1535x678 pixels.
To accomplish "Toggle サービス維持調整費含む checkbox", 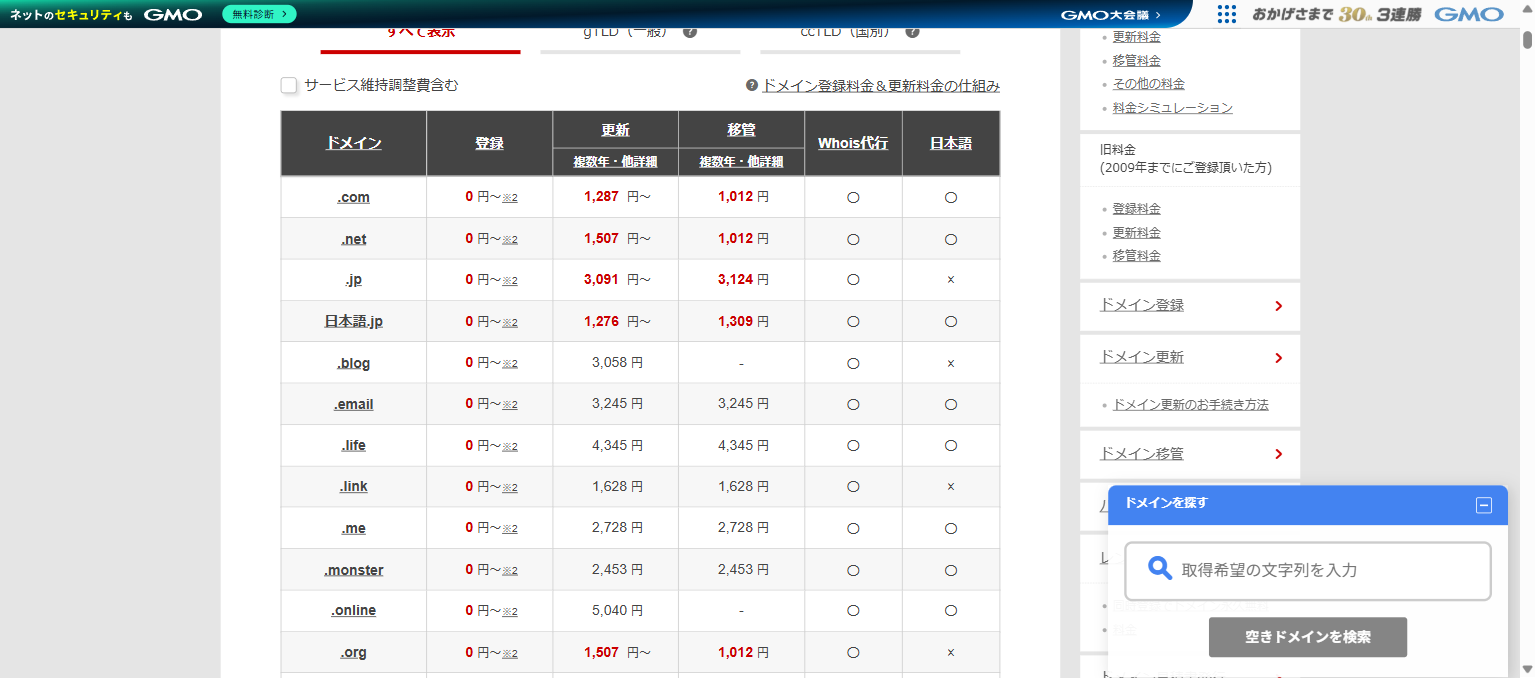I will point(290,86).
